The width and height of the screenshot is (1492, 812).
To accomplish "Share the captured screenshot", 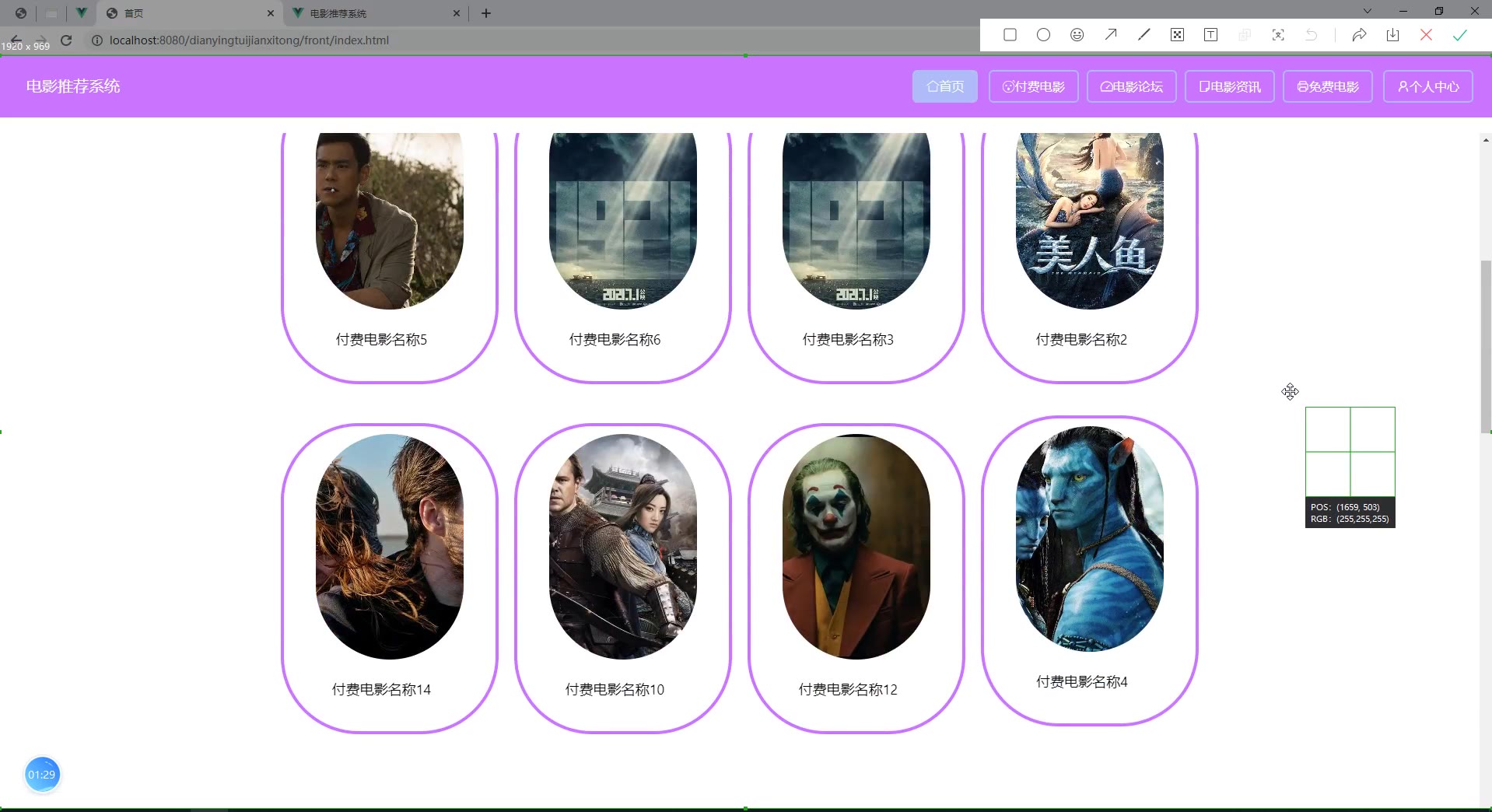I will (x=1359, y=35).
